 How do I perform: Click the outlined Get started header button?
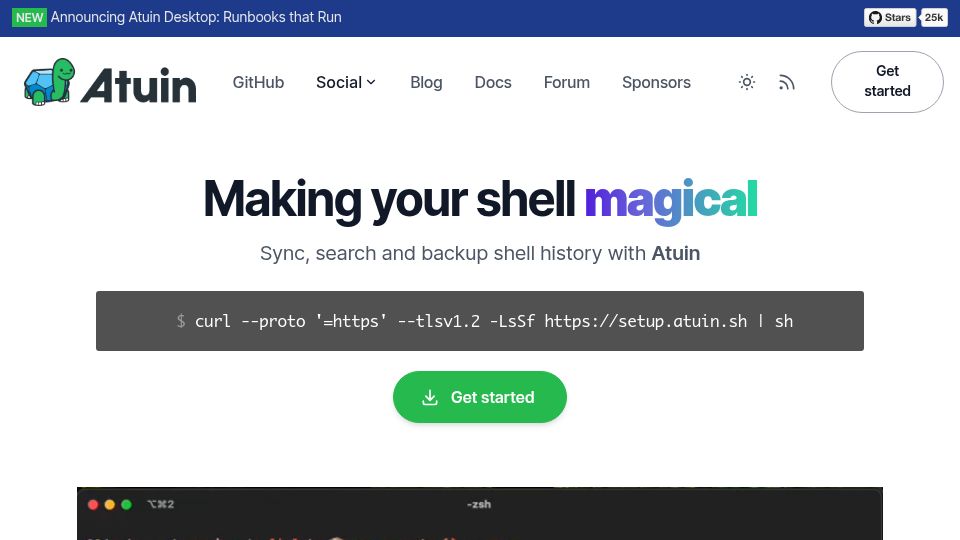coord(887,81)
